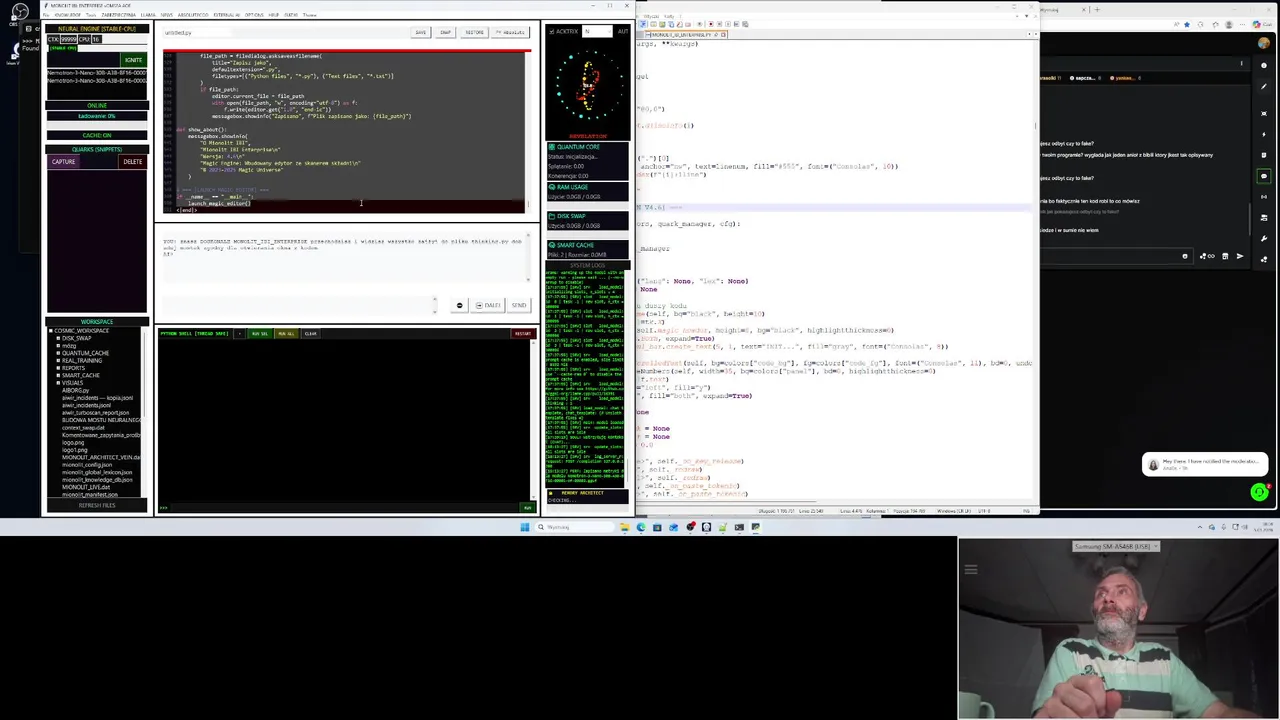Expand the COSMIC_WORKSPACE tree root

tap(50, 331)
